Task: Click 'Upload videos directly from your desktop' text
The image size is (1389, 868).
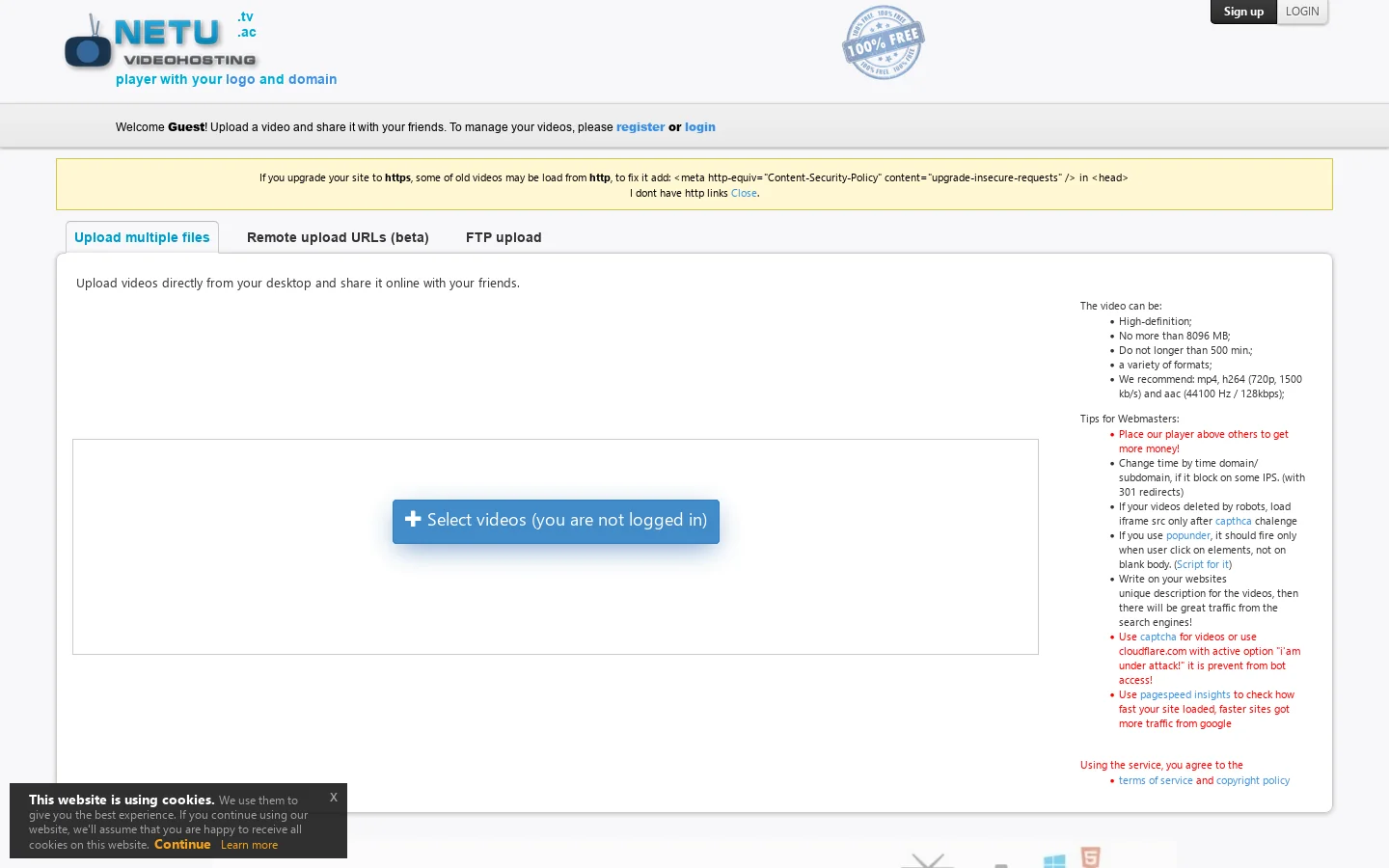Action: (298, 284)
